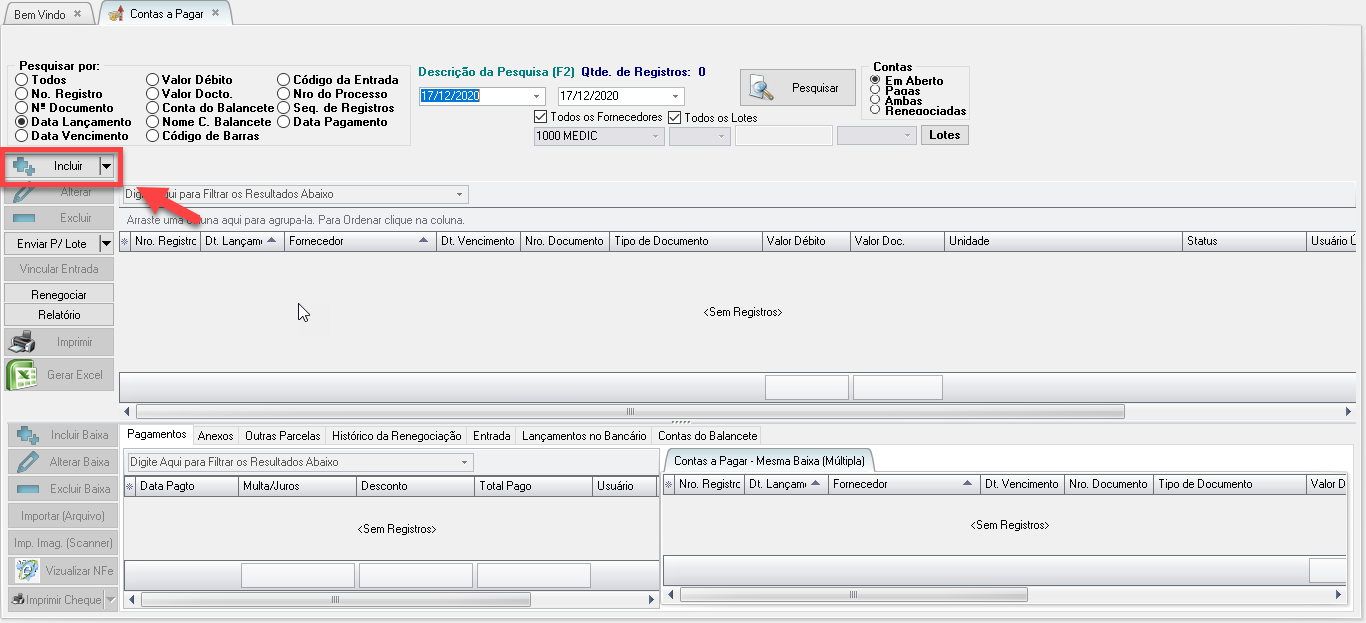Screen dimensions: 1366x623
Task: Click the Incluir plus icon button
Action: [25, 166]
